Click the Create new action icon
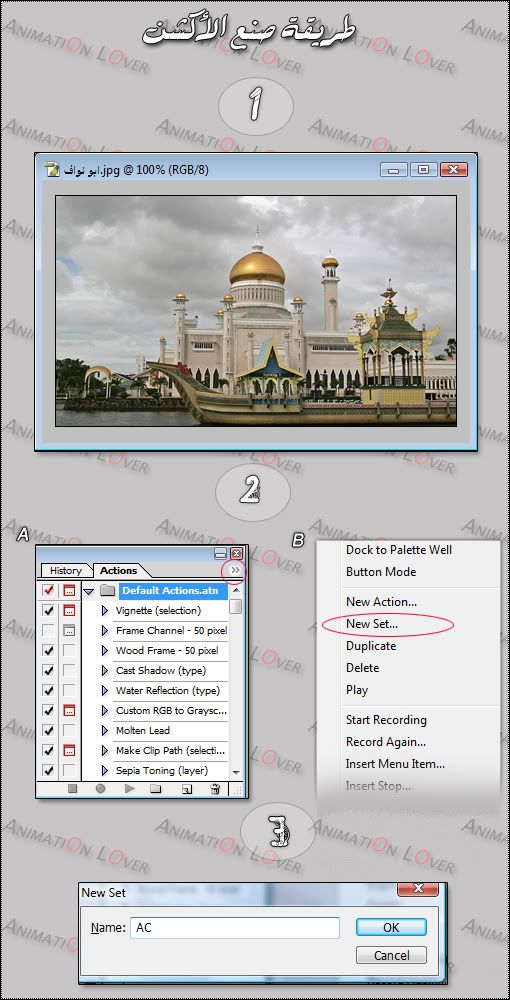 point(186,789)
